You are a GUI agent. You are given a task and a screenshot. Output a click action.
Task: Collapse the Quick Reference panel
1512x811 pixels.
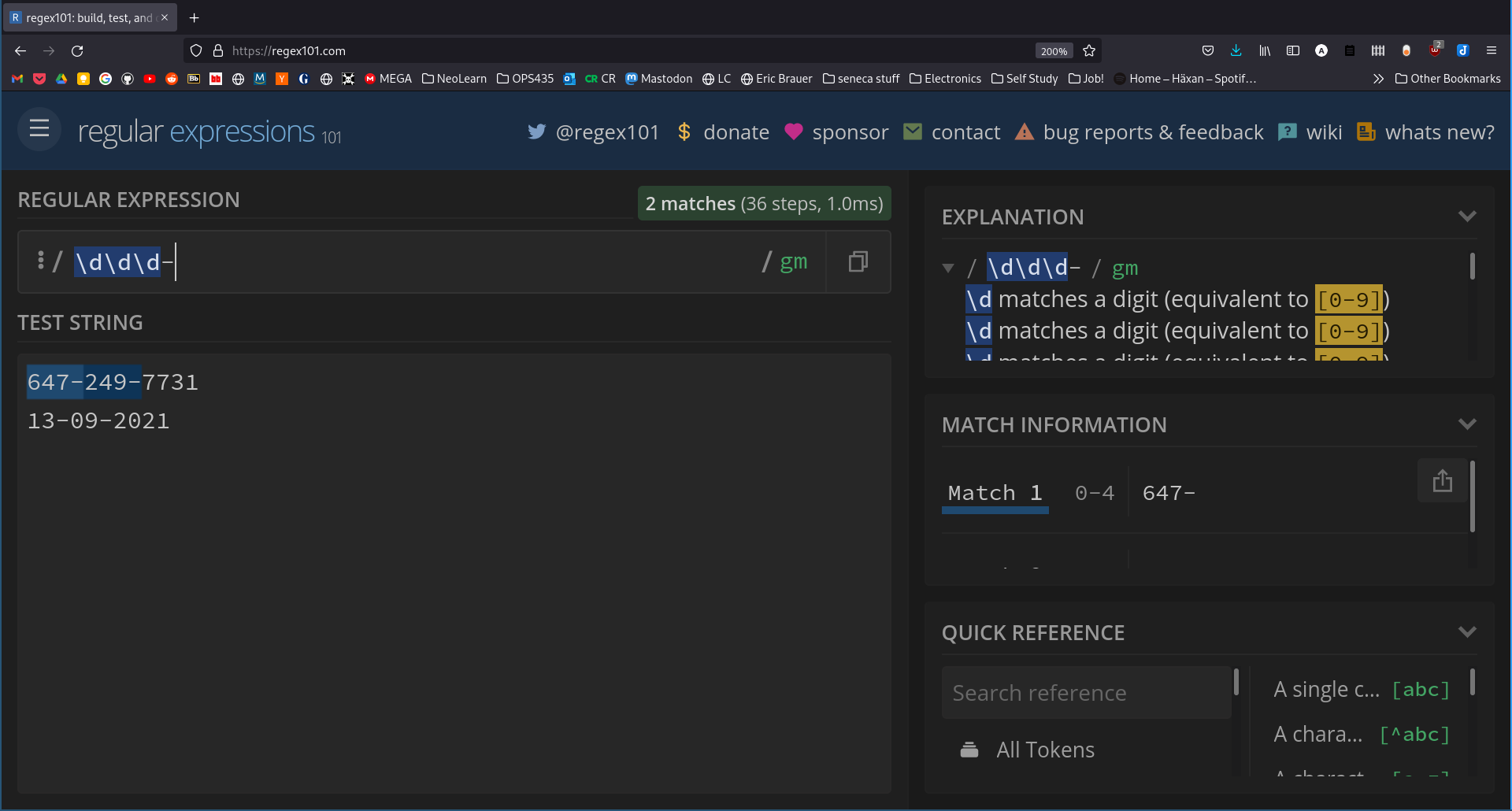tap(1466, 632)
